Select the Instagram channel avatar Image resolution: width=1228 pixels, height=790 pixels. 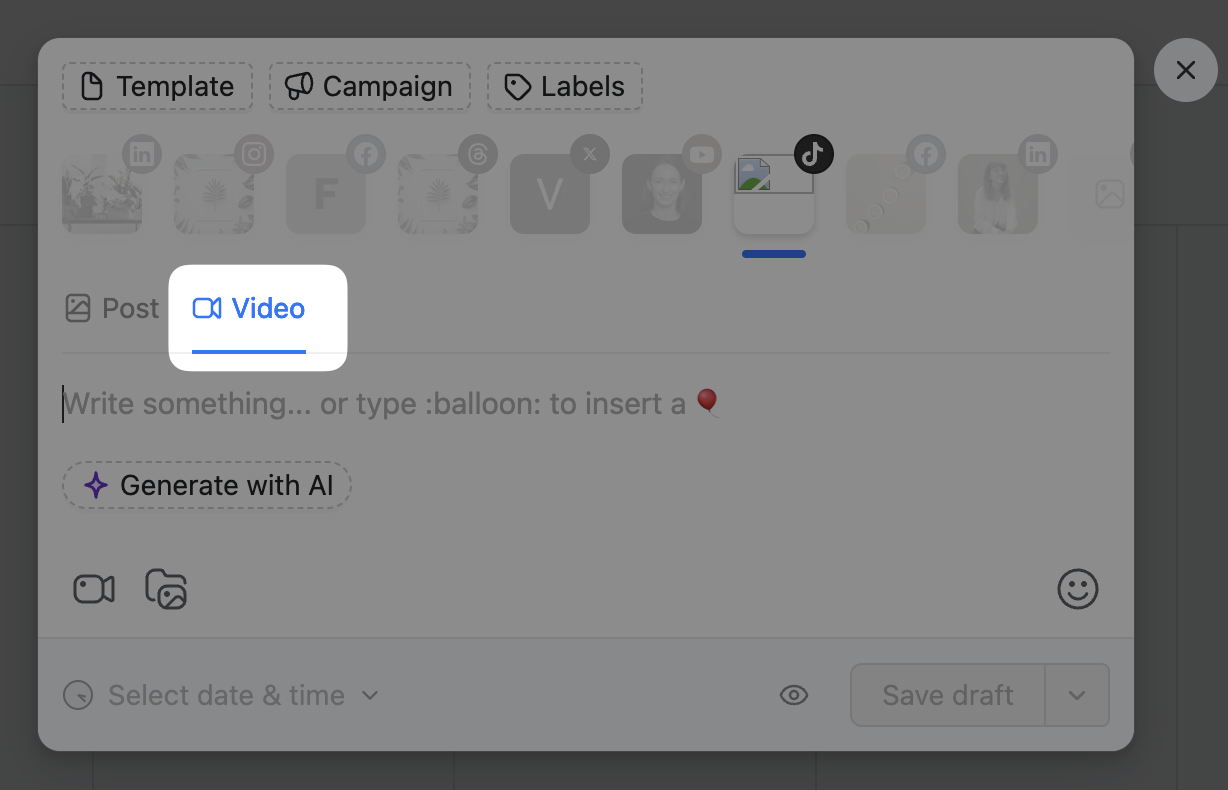click(x=214, y=194)
